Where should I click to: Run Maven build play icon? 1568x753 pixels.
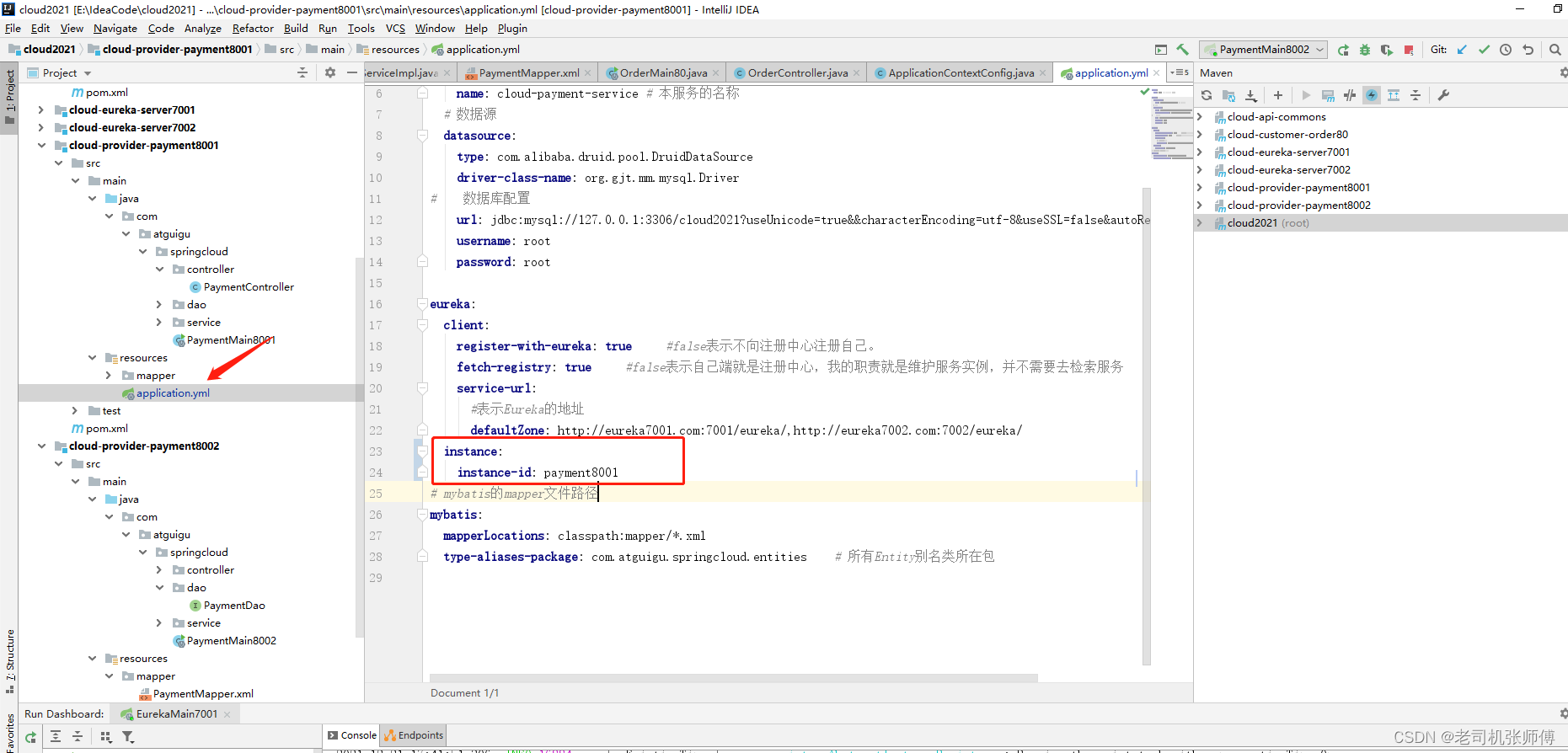[x=1306, y=95]
